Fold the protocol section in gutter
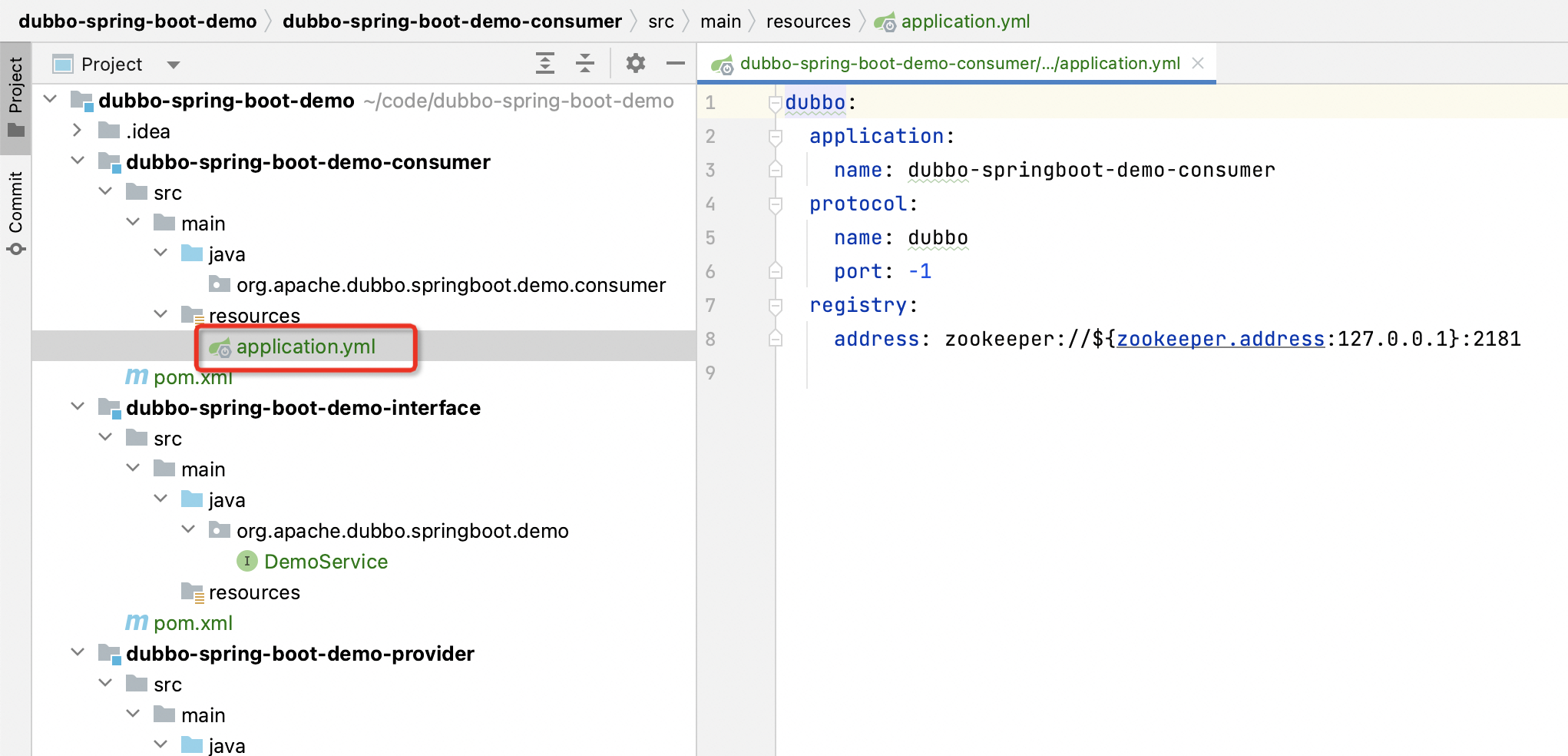This screenshot has height=756, width=1568. pos(775,204)
